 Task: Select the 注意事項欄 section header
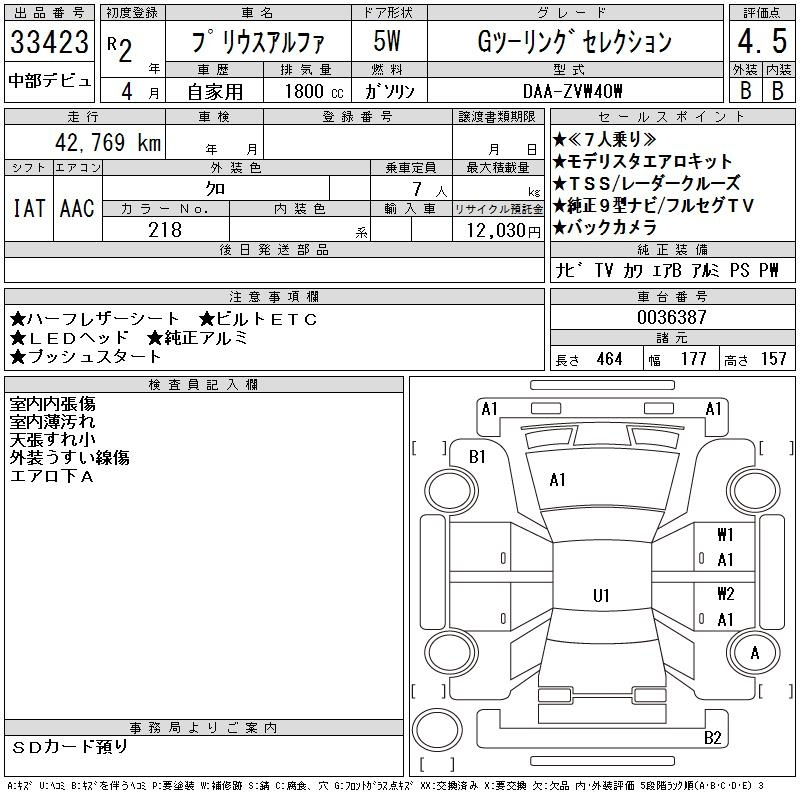coord(274,297)
